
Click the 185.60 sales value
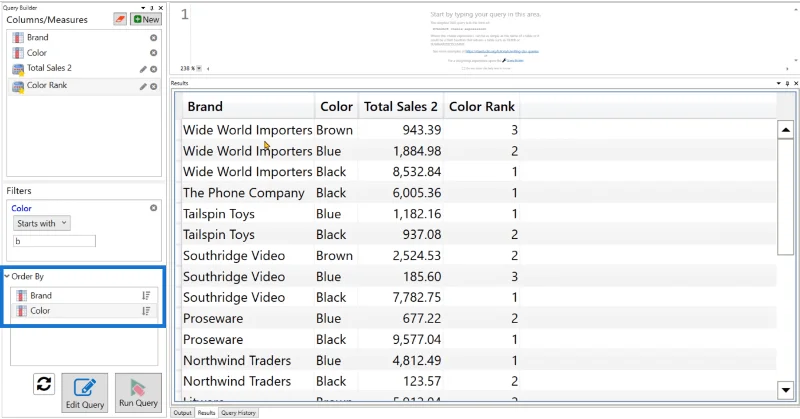421,277
